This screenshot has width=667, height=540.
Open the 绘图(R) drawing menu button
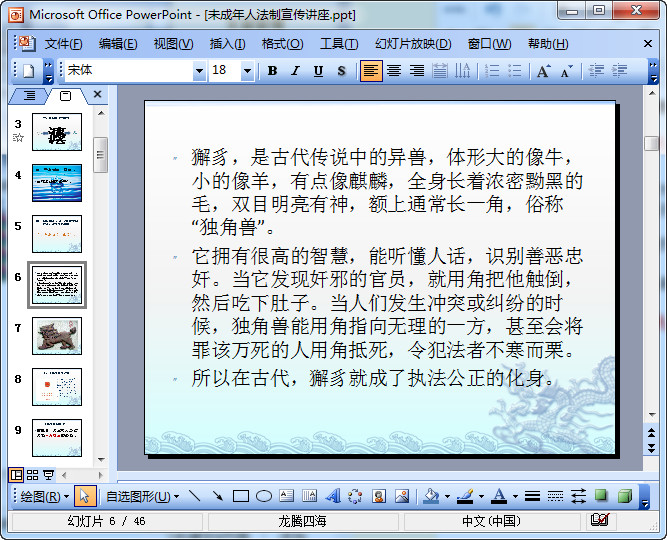click(44, 496)
